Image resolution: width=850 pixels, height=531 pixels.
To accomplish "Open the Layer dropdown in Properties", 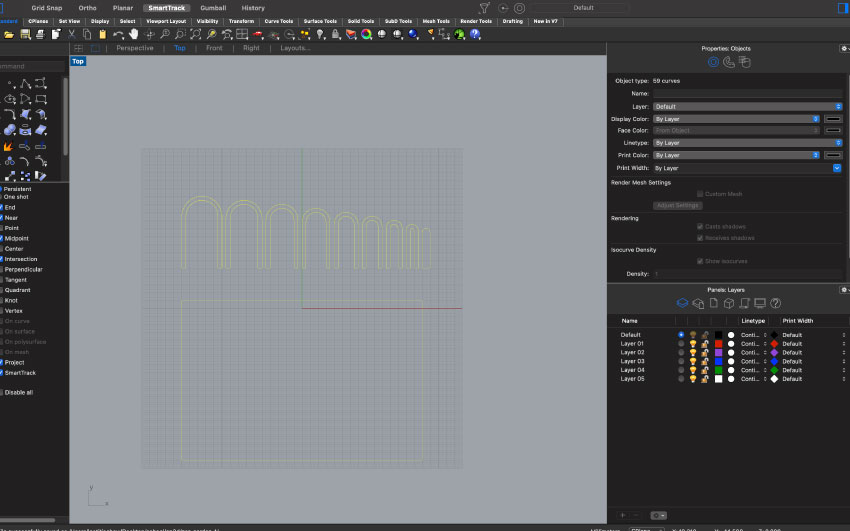I will pos(747,106).
